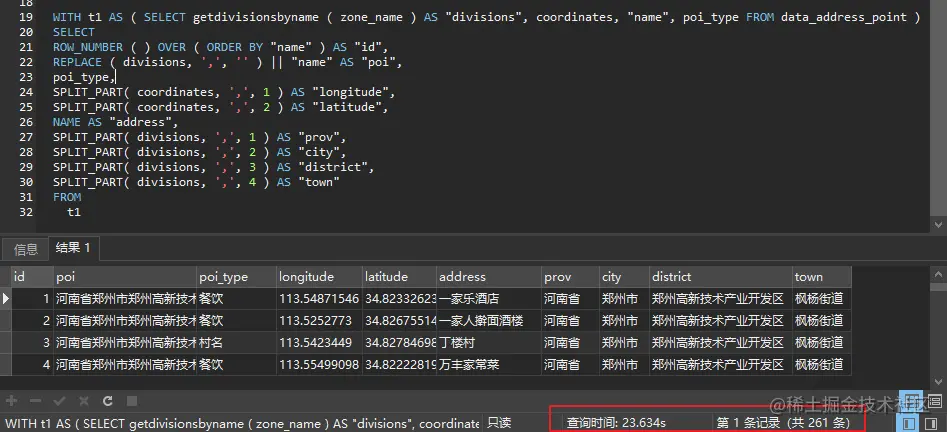This screenshot has height=432, width=947.
Task: Click the poi_type cell 村名
Action: [236, 343]
